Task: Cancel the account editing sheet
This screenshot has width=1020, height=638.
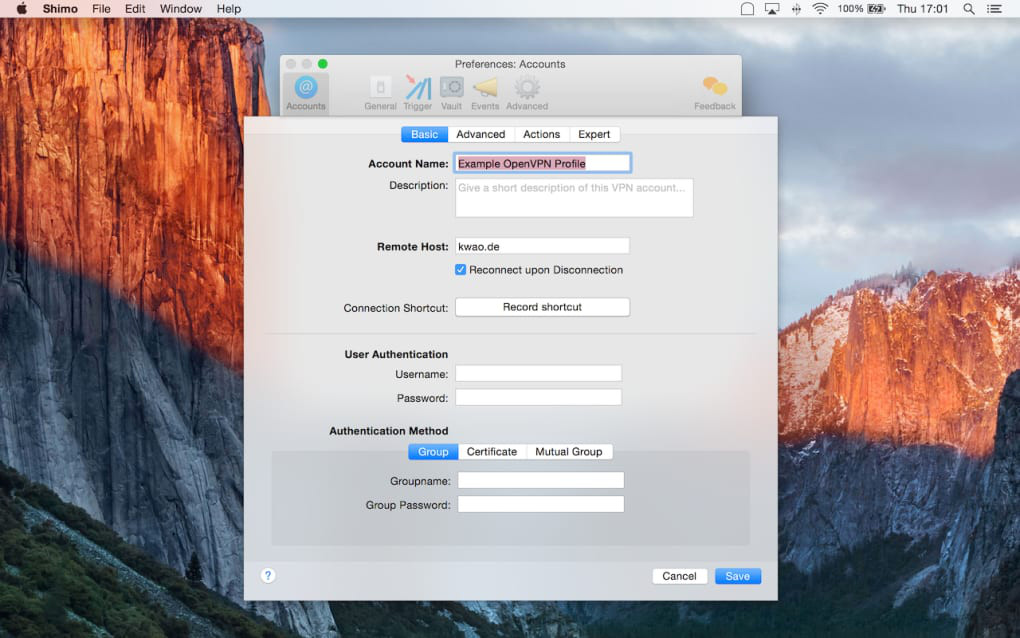Action: (679, 576)
